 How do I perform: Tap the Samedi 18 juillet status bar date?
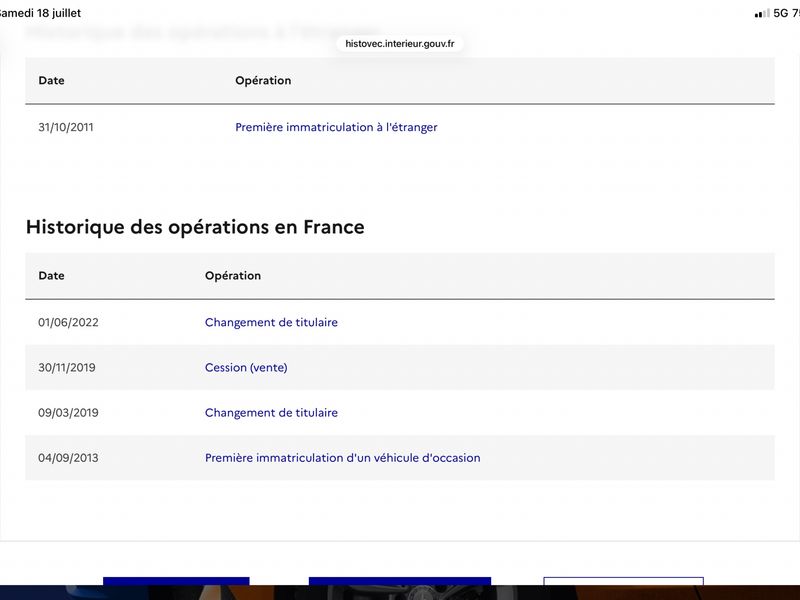pos(40,13)
